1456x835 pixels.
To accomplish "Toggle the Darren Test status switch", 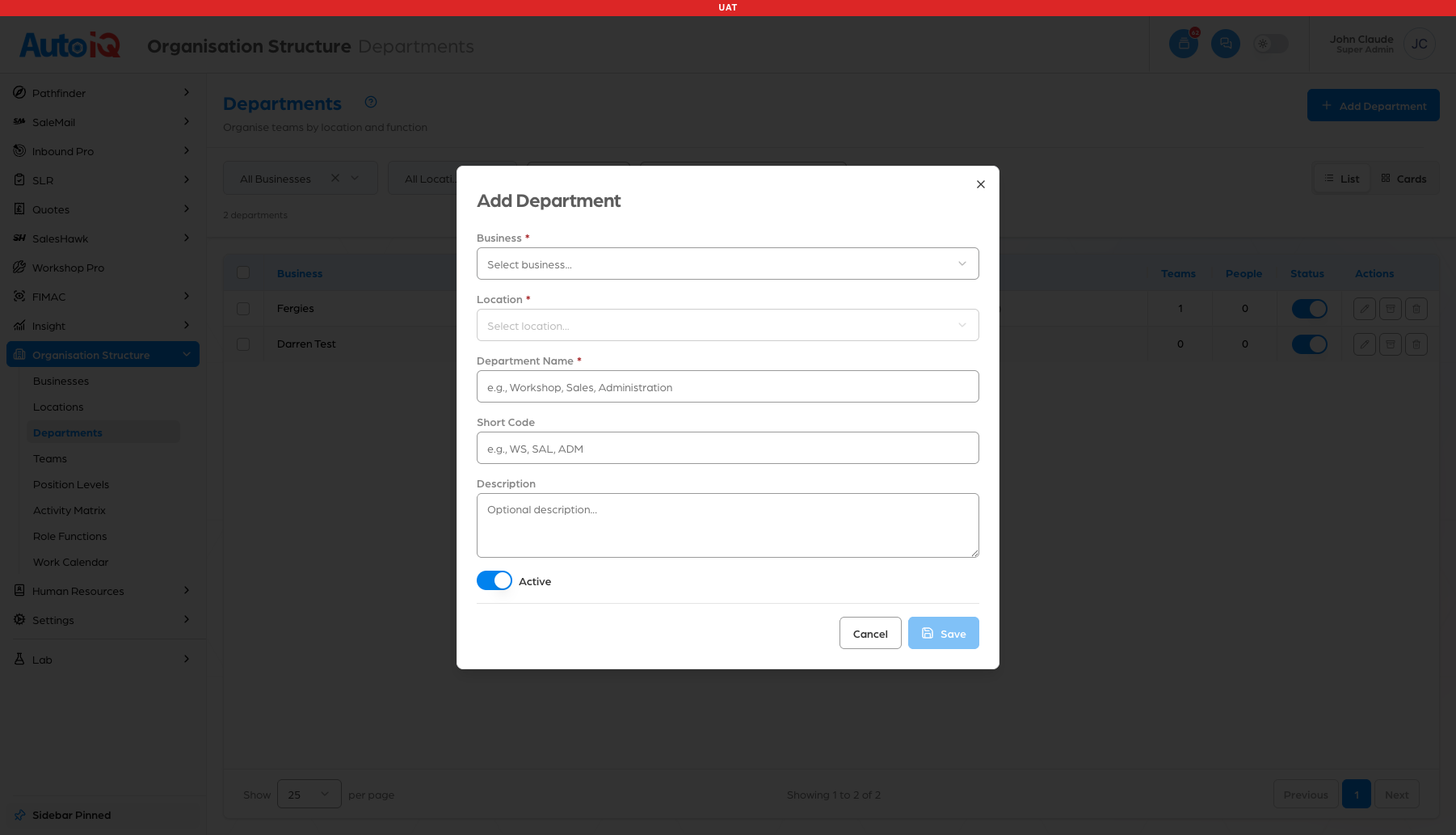I will point(1310,344).
